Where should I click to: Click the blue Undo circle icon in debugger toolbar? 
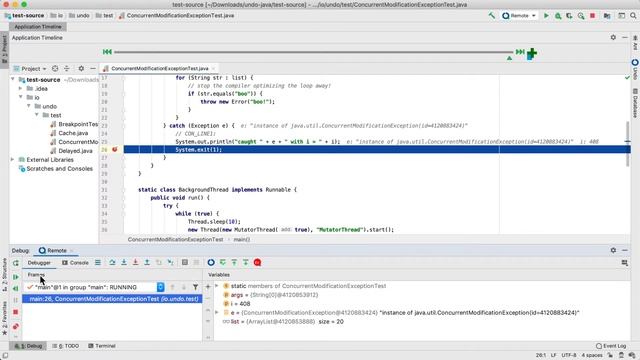211,262
